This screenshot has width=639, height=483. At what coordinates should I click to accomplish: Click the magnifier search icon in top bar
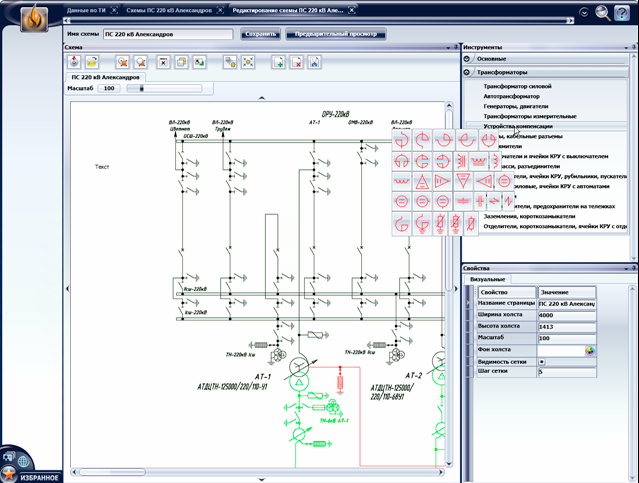(603, 12)
